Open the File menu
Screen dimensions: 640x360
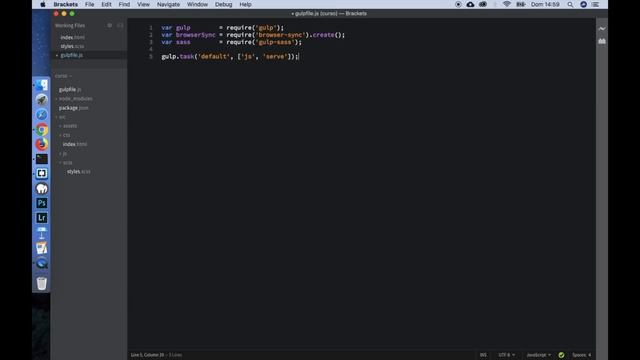pyautogui.click(x=89, y=4)
